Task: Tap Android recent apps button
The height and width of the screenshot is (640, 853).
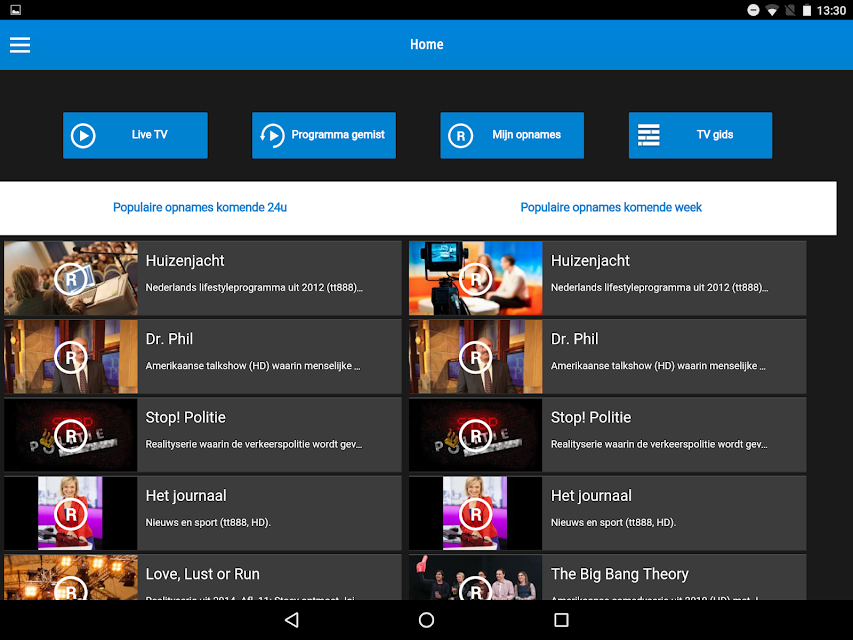Action: pos(561,620)
